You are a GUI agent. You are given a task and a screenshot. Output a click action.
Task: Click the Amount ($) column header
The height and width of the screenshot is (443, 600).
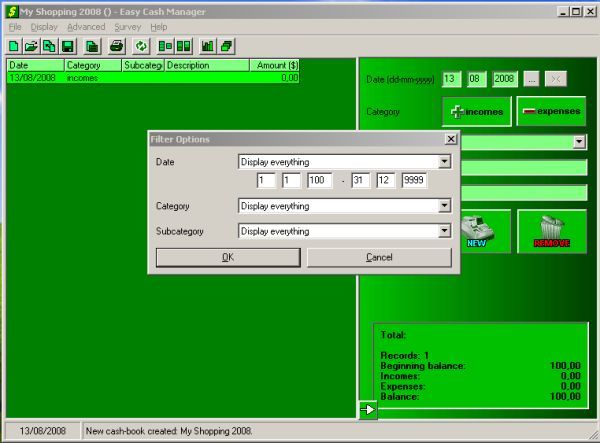274,65
